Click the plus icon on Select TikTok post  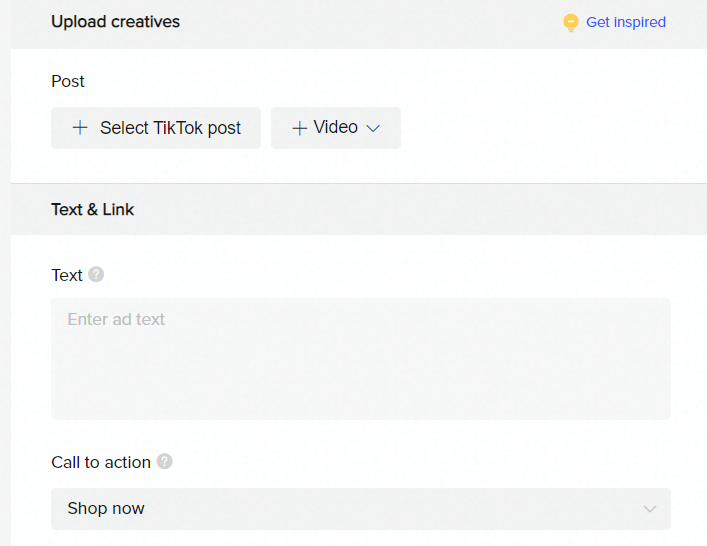[x=80, y=128]
